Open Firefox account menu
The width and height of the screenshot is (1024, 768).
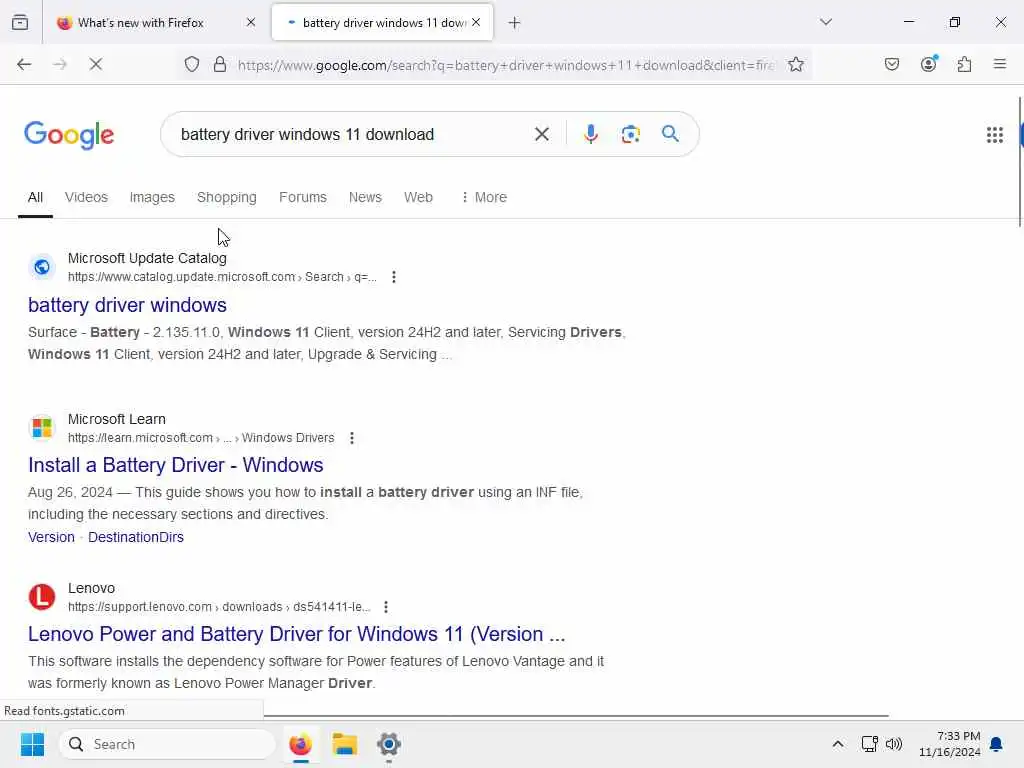pos(928,64)
